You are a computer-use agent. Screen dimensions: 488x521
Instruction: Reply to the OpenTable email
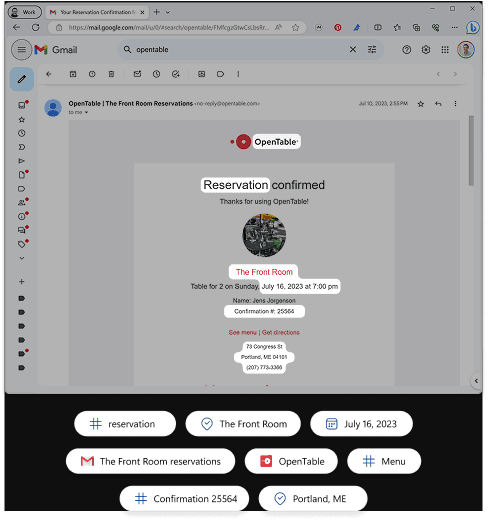tap(438, 104)
